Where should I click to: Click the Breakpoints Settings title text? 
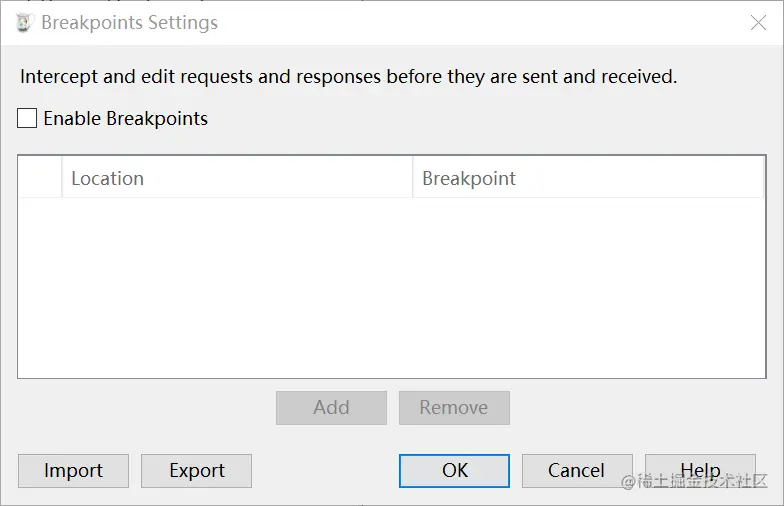click(x=130, y=23)
